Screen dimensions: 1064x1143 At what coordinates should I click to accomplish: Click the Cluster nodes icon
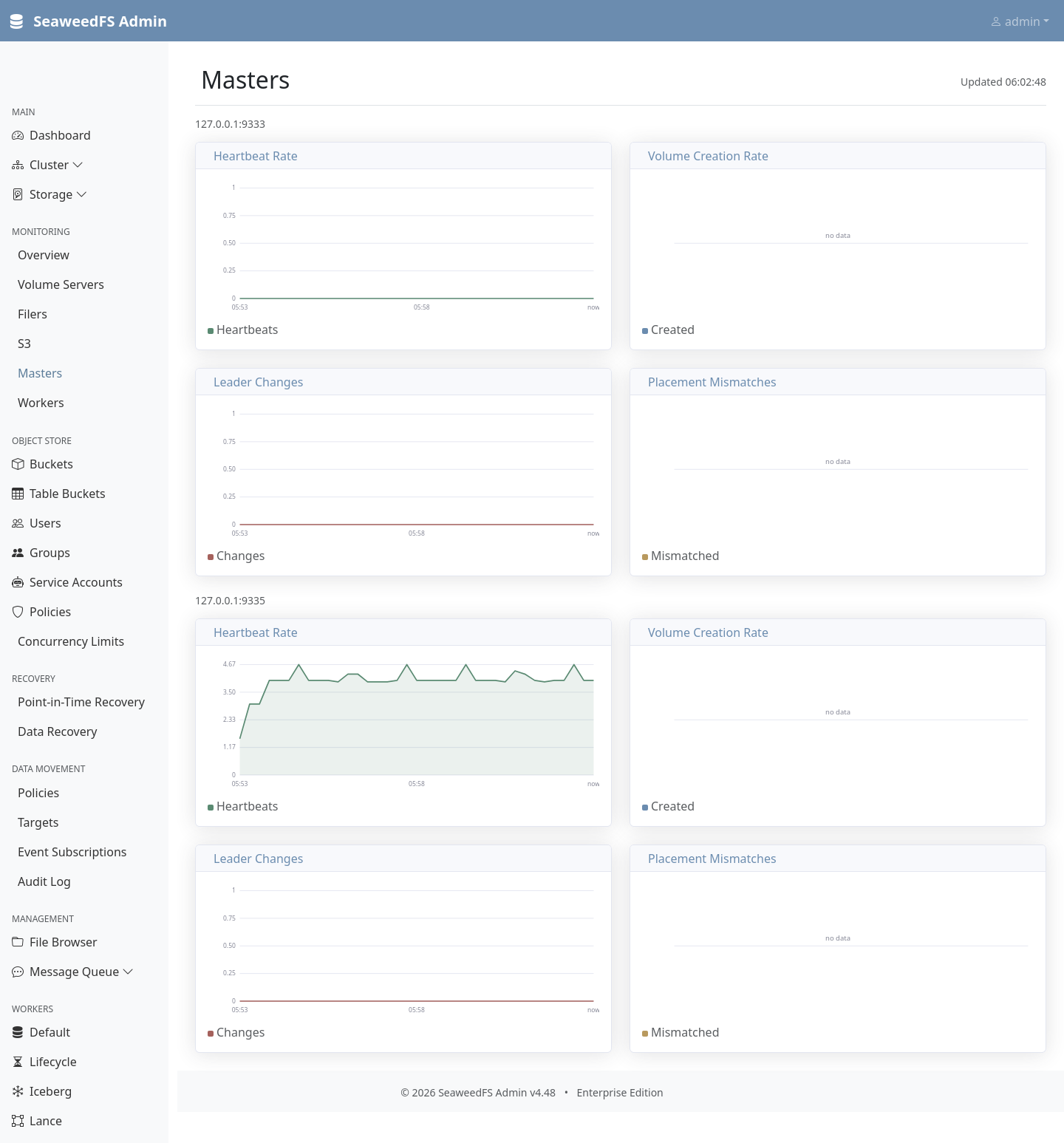[x=18, y=165]
